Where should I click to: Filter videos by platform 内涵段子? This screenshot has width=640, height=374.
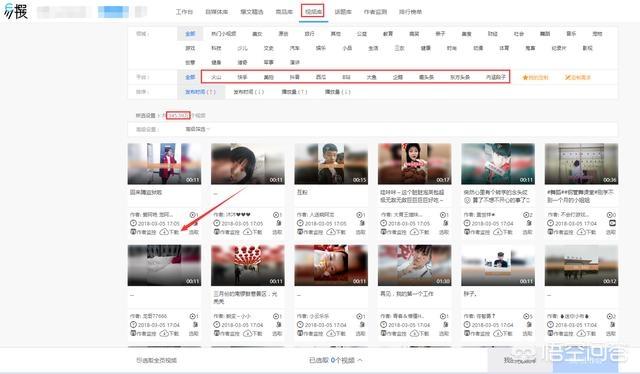496,77
